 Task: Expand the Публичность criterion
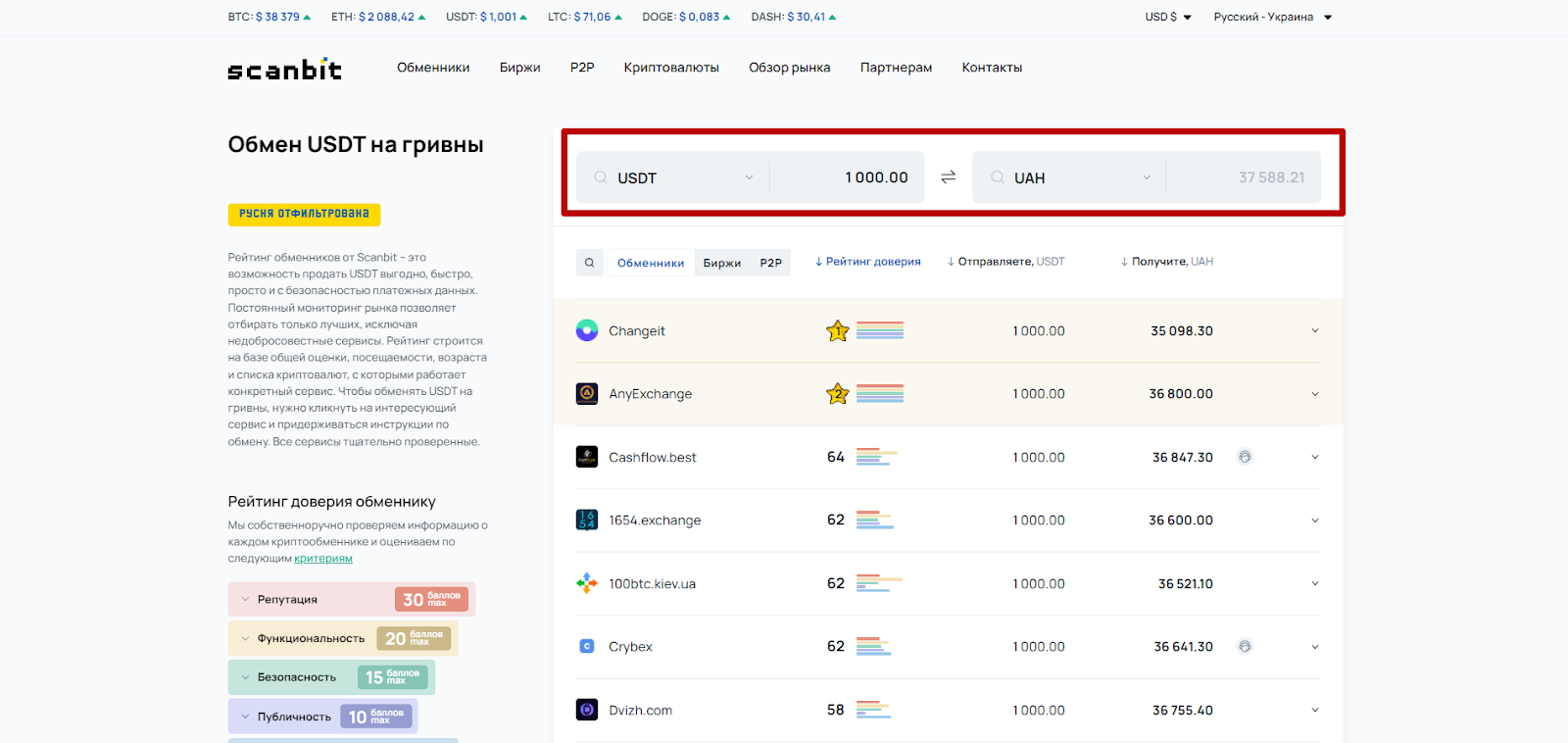[322, 717]
